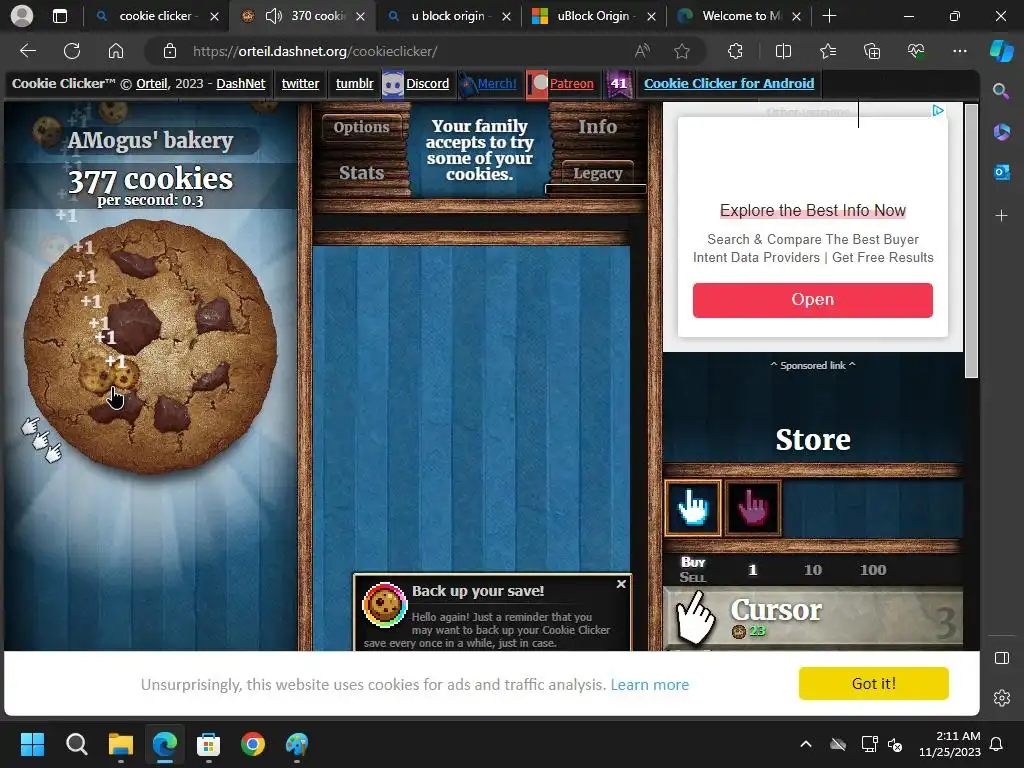Go to the browser home page
The image size is (1024, 768).
116,51
